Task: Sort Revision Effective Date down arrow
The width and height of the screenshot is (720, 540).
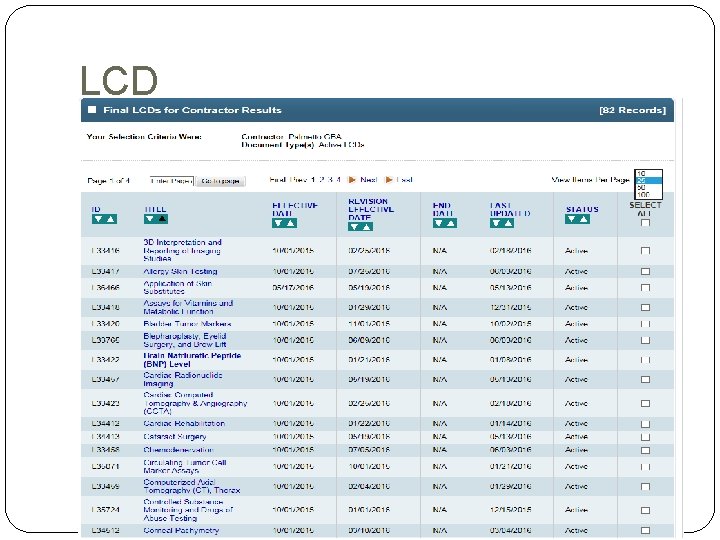Action: [x=354, y=226]
